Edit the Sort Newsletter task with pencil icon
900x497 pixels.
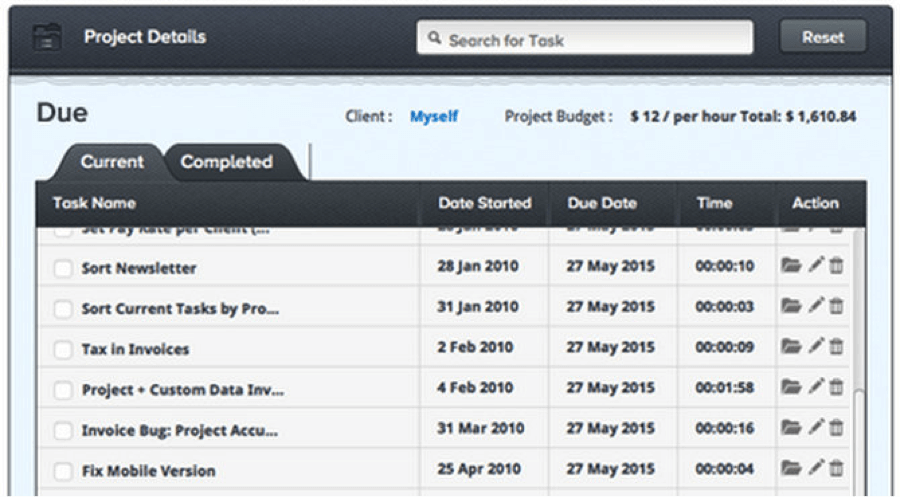coord(816,266)
